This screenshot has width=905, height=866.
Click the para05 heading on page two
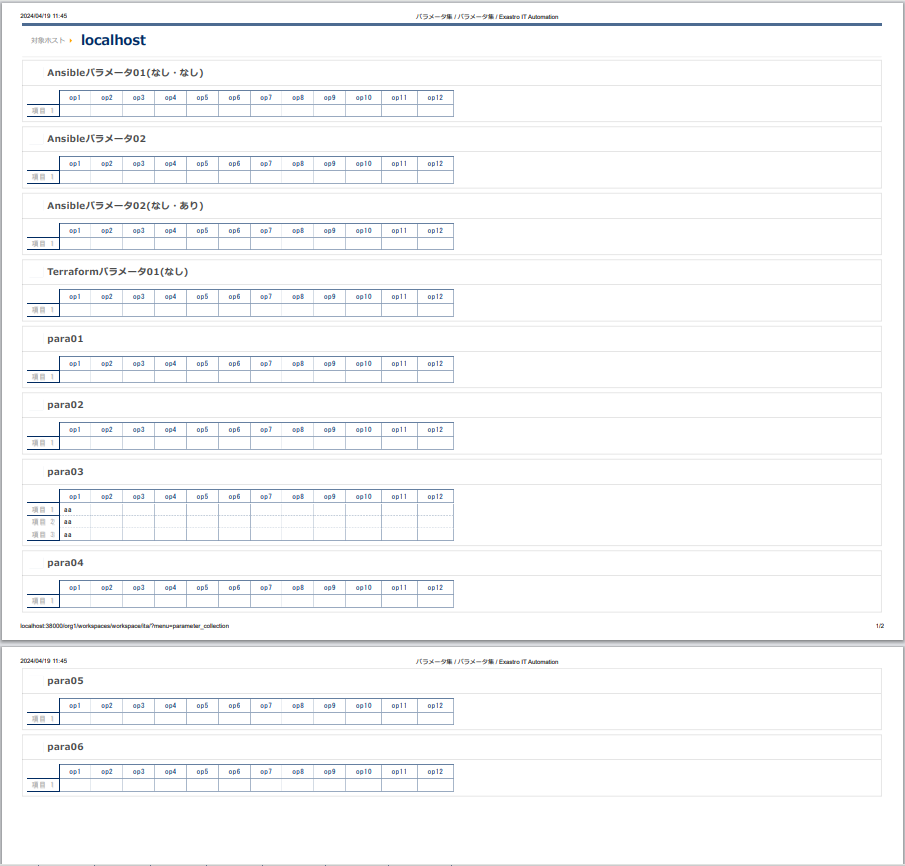pyautogui.click(x=65, y=681)
